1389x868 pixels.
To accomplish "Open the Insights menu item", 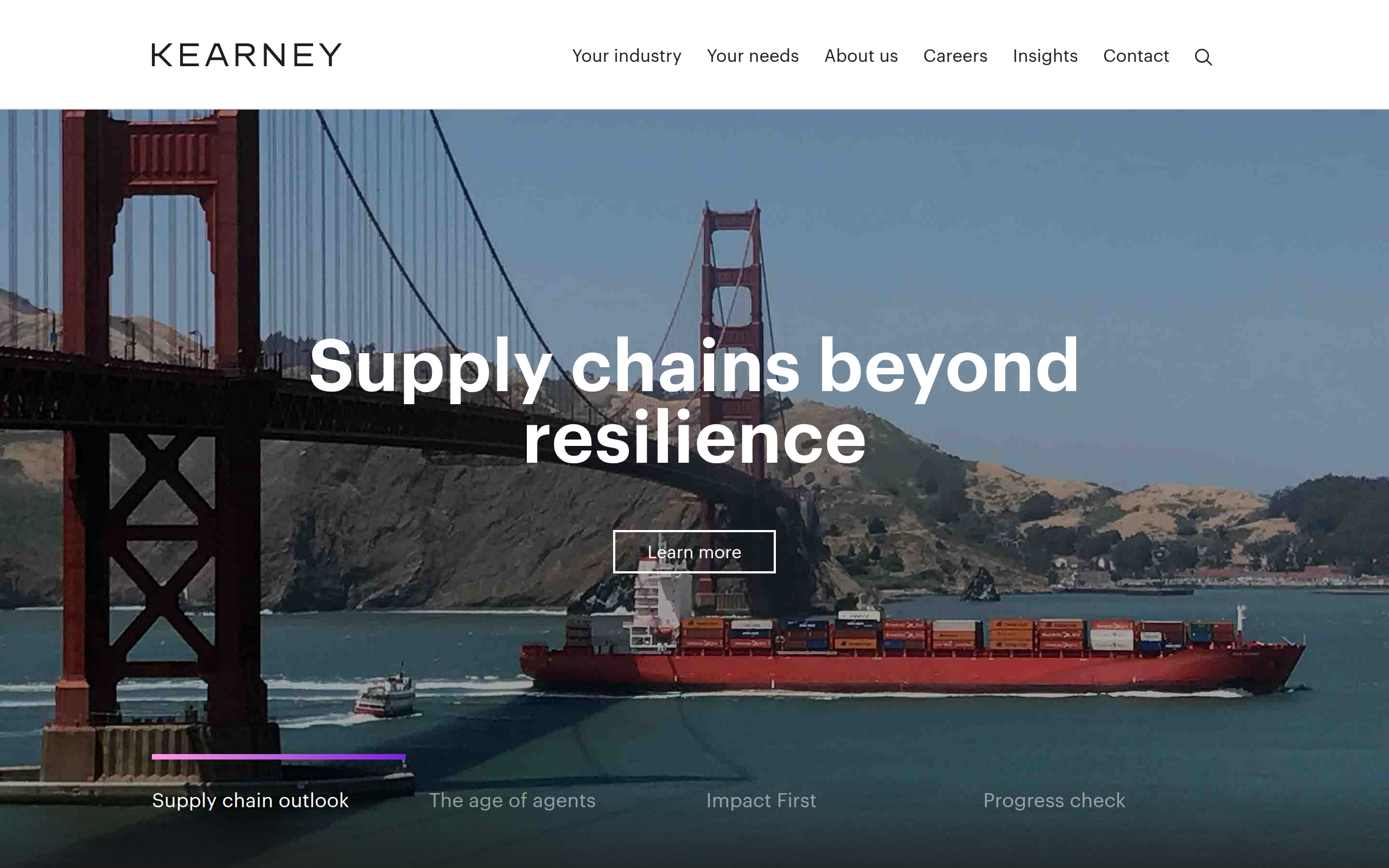I will (1045, 56).
